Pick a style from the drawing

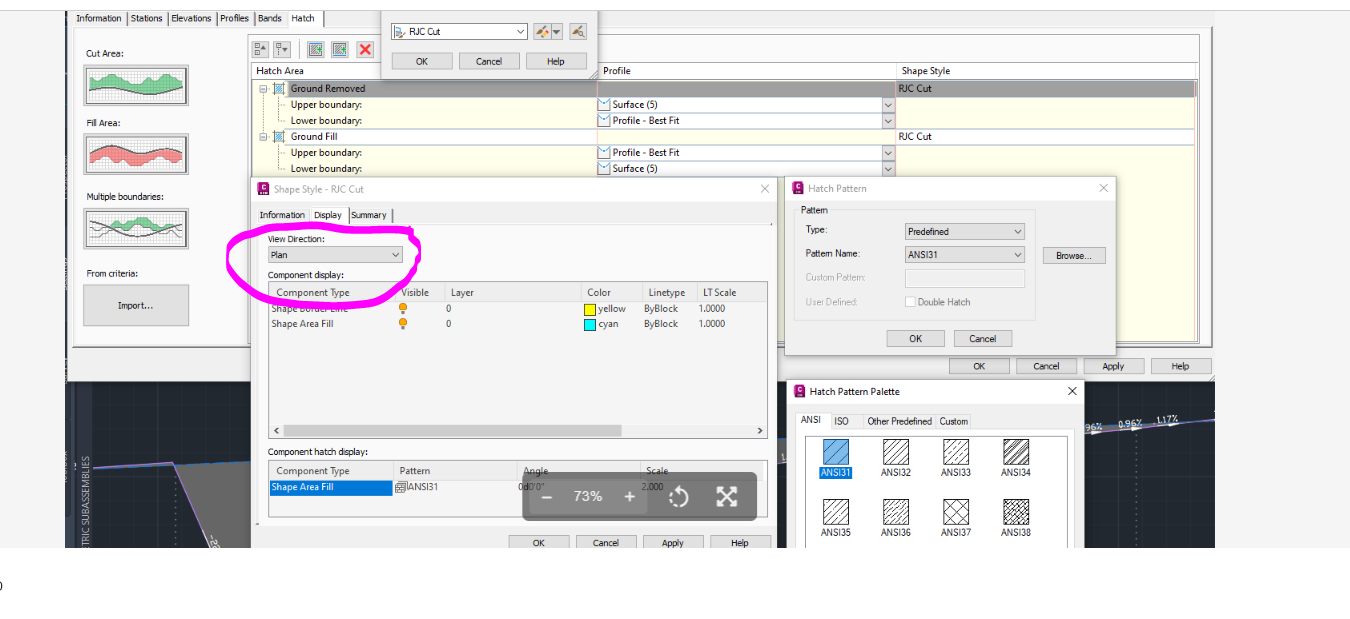[x=578, y=31]
